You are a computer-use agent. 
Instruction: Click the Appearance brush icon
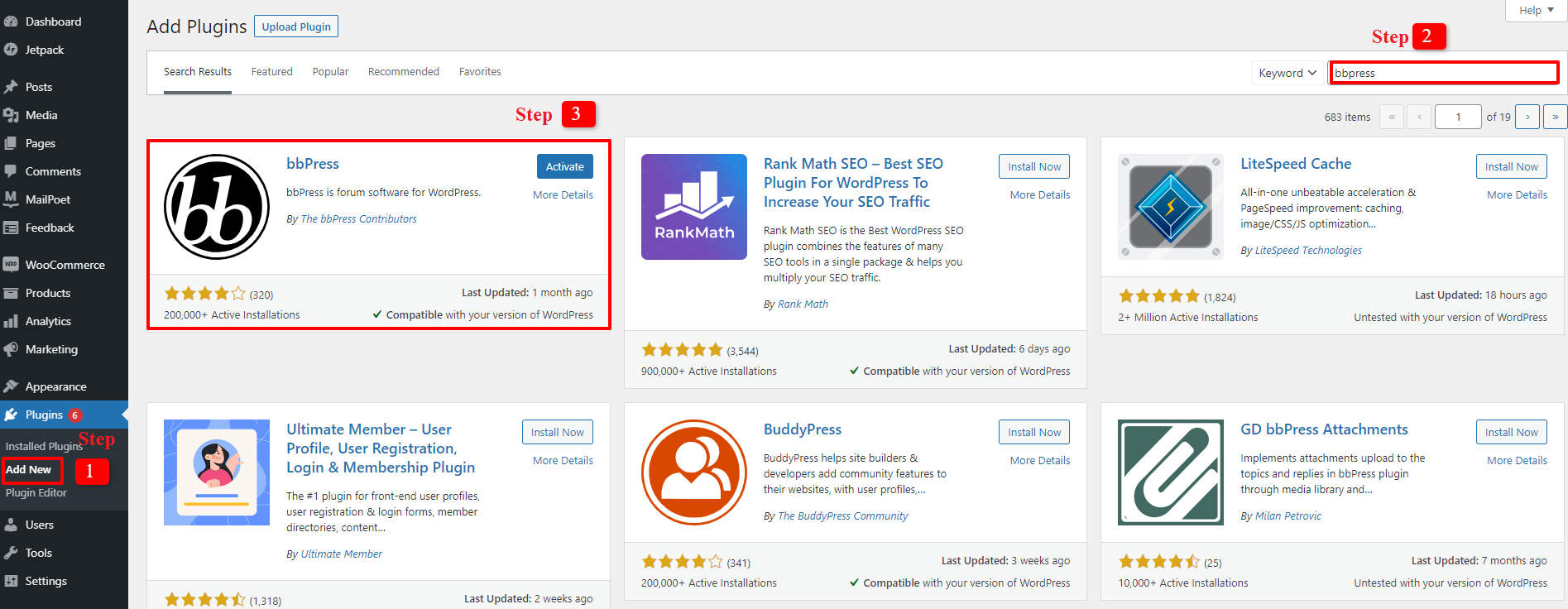click(11, 386)
